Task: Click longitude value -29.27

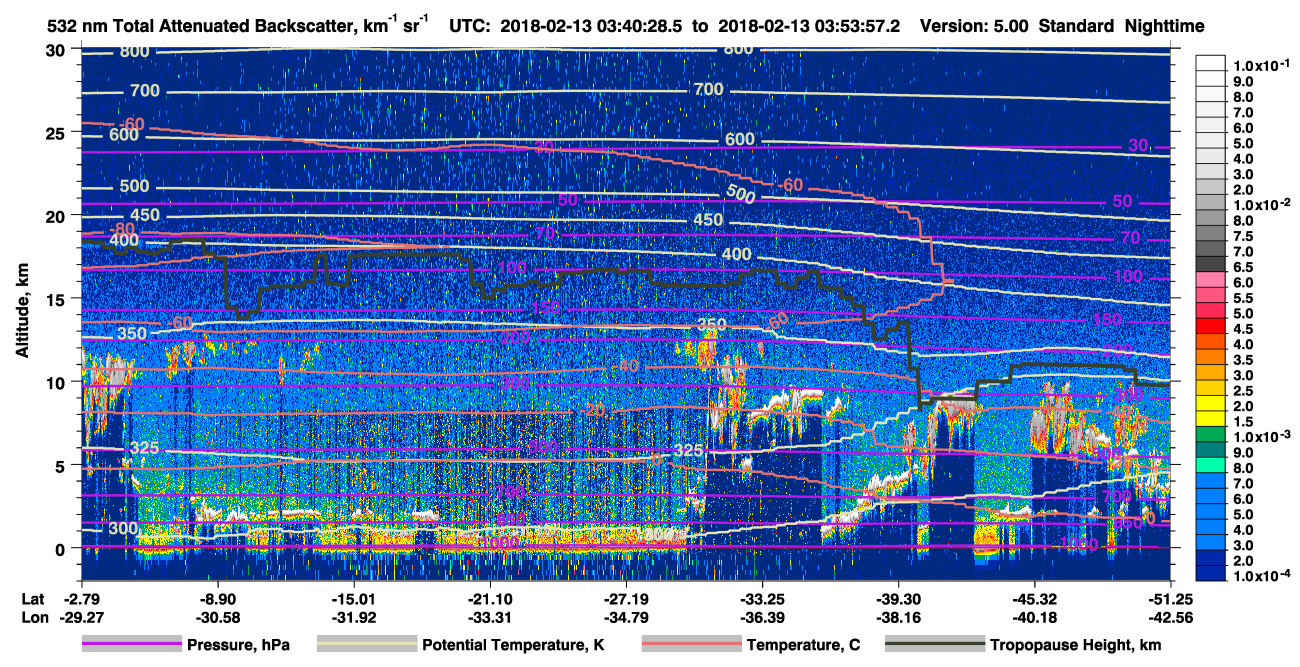Action: [81, 616]
